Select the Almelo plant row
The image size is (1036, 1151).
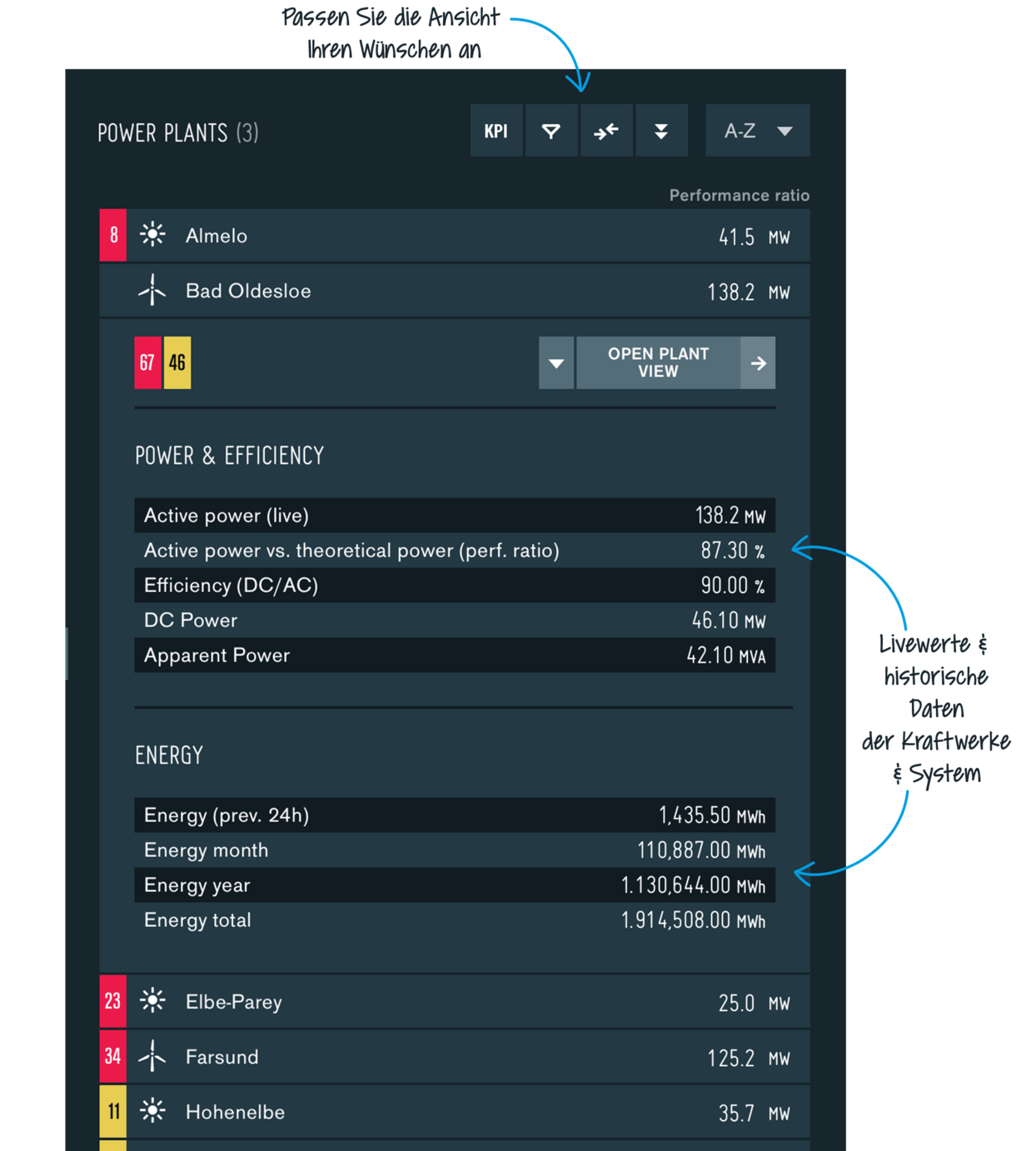(455, 235)
